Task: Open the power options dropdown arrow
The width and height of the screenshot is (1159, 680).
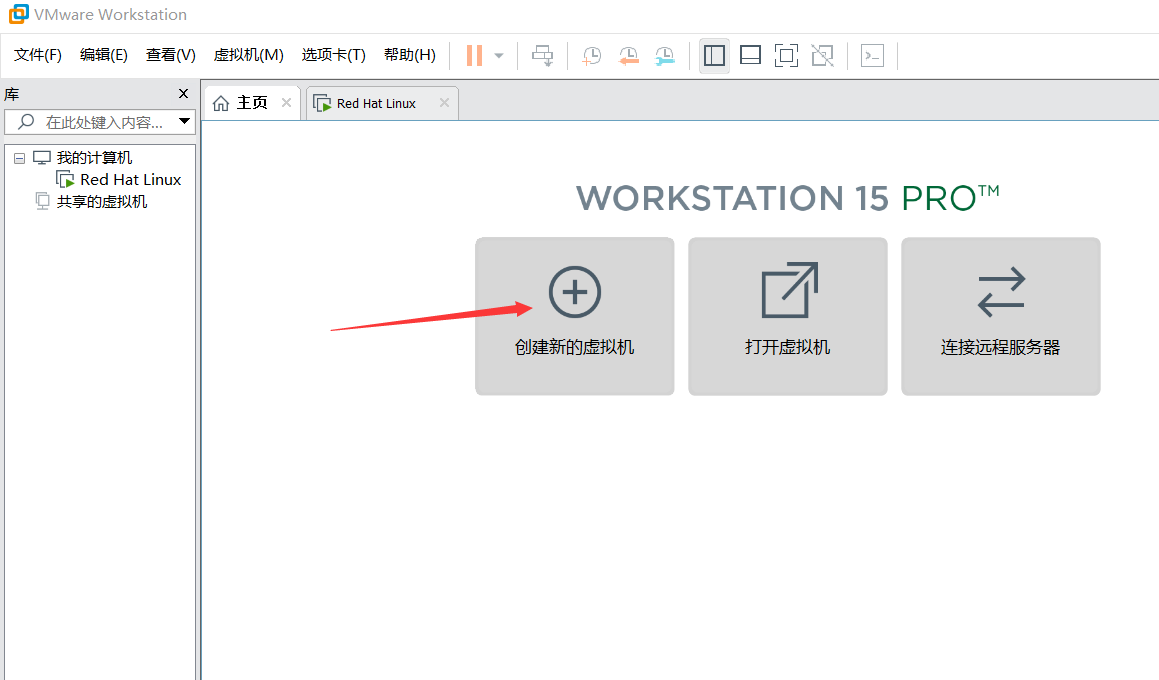Action: (499, 55)
